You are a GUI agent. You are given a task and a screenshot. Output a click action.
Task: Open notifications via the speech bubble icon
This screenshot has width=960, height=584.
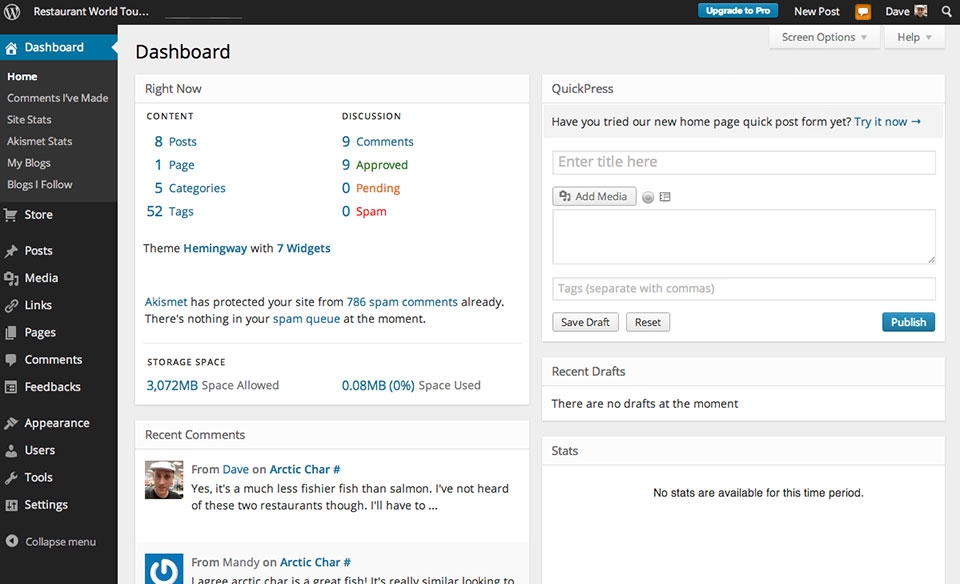coord(862,11)
